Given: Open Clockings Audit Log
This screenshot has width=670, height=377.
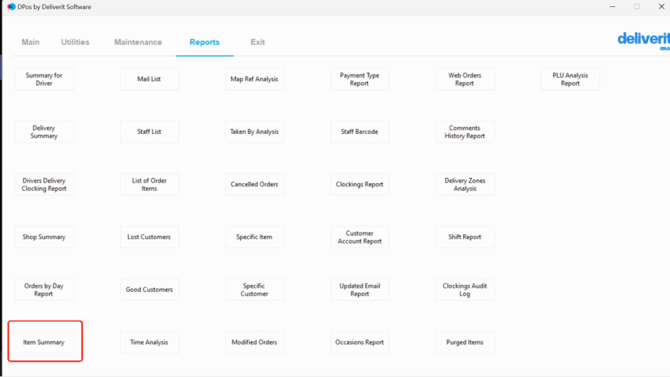Looking at the screenshot, I should point(465,289).
